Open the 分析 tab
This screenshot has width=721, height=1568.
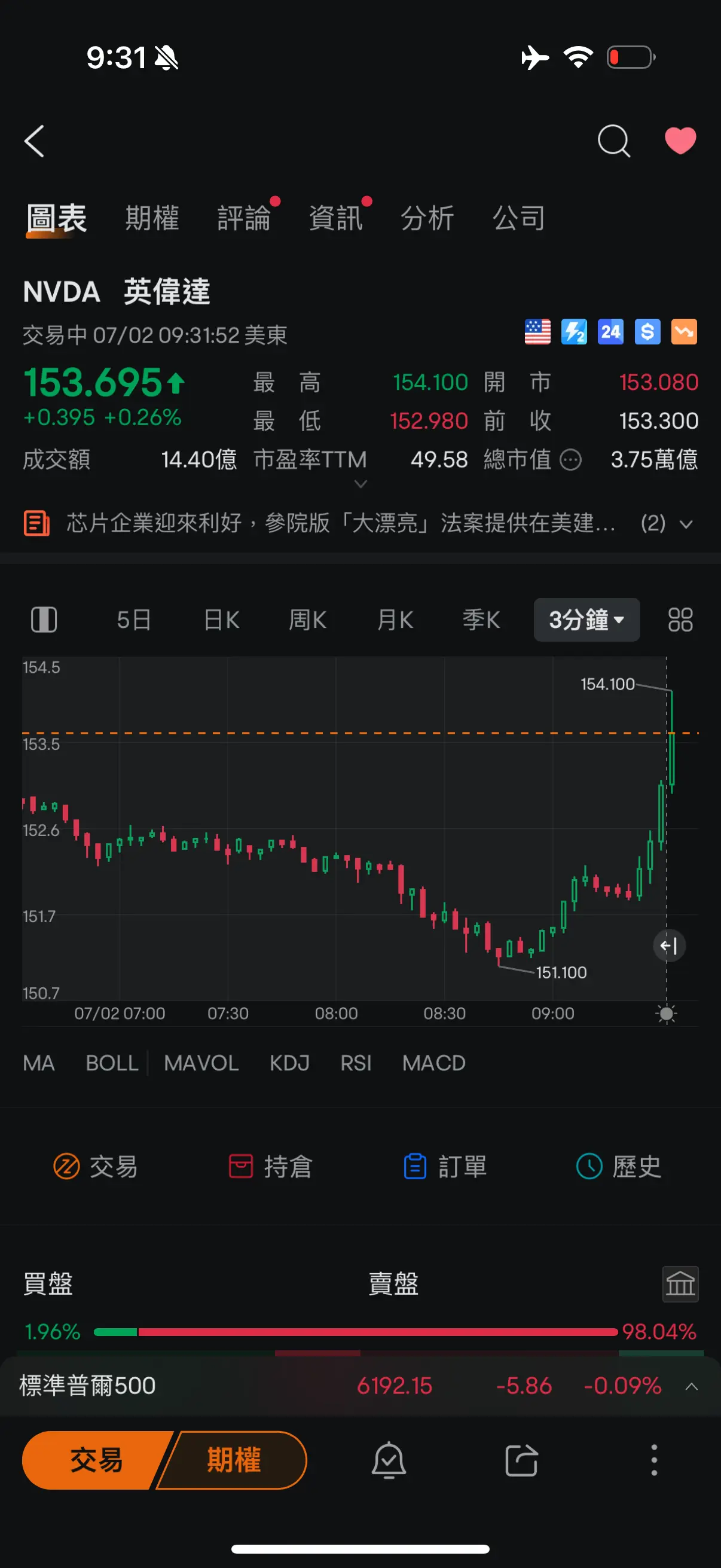click(427, 218)
